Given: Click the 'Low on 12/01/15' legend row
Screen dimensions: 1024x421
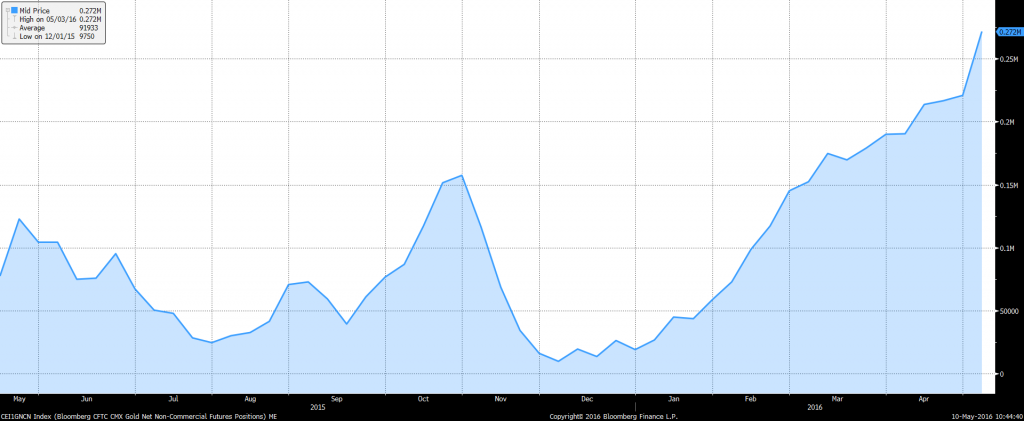Looking at the screenshot, I should [x=59, y=37].
